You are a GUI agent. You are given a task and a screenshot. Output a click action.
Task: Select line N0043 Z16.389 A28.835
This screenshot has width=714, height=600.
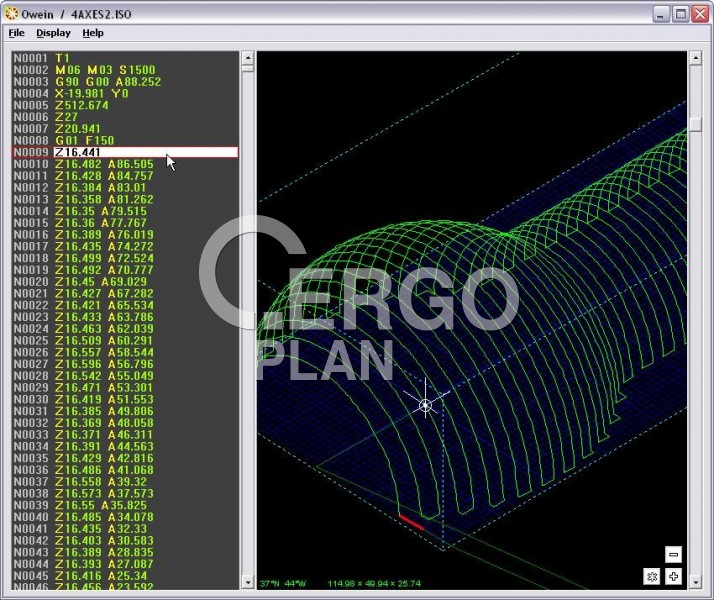click(125, 553)
